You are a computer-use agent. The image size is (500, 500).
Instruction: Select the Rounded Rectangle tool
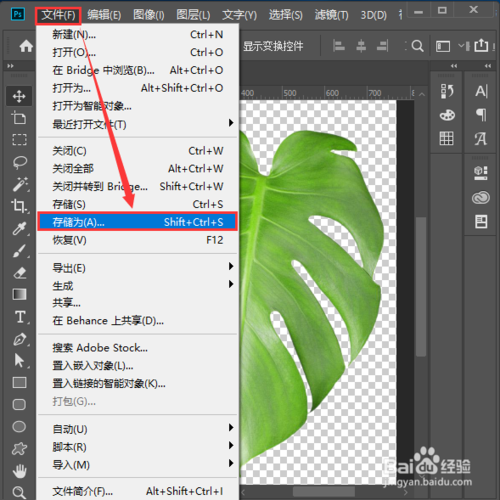pos(19,404)
